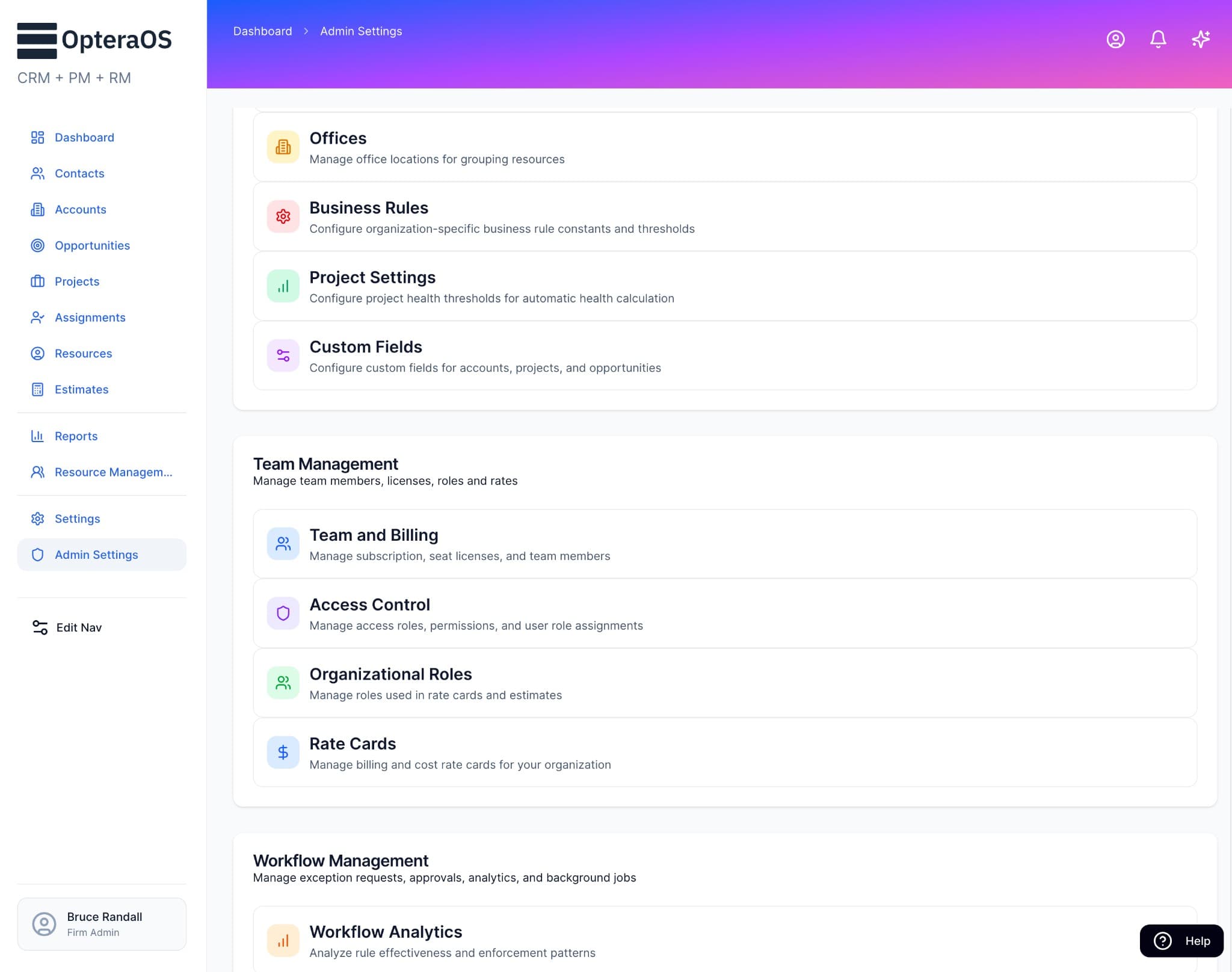
Task: Select the Custom Fields sliders icon
Action: [x=283, y=355]
